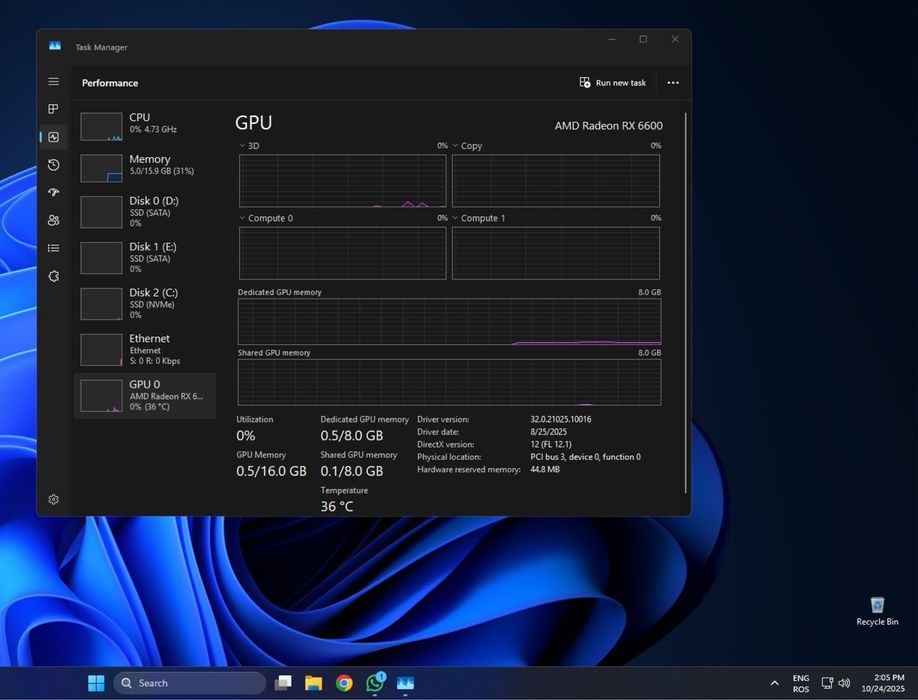918x700 pixels.
Task: Click PCI bus 3 physical location value
Action: pos(585,457)
